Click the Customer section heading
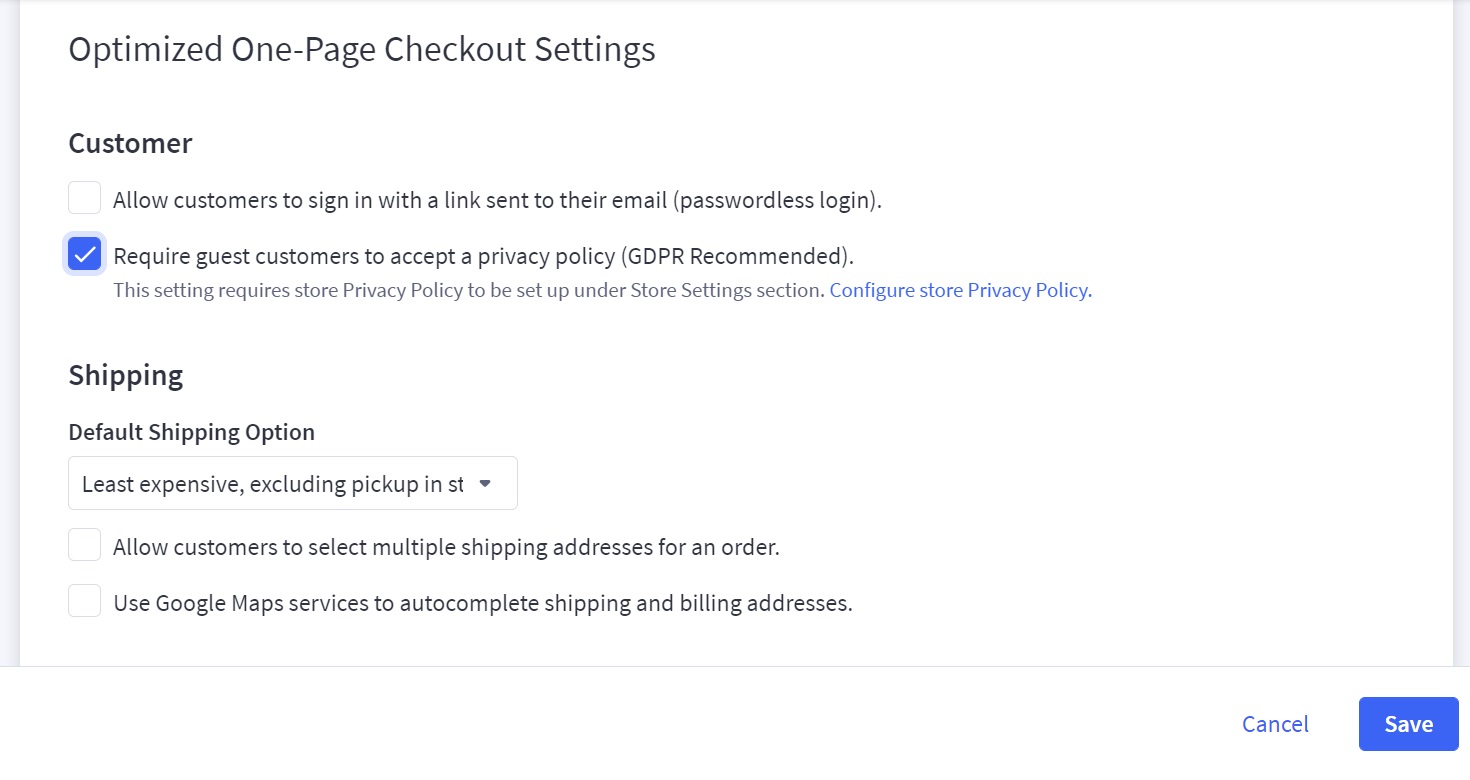This screenshot has height=780, width=1470. [x=130, y=143]
